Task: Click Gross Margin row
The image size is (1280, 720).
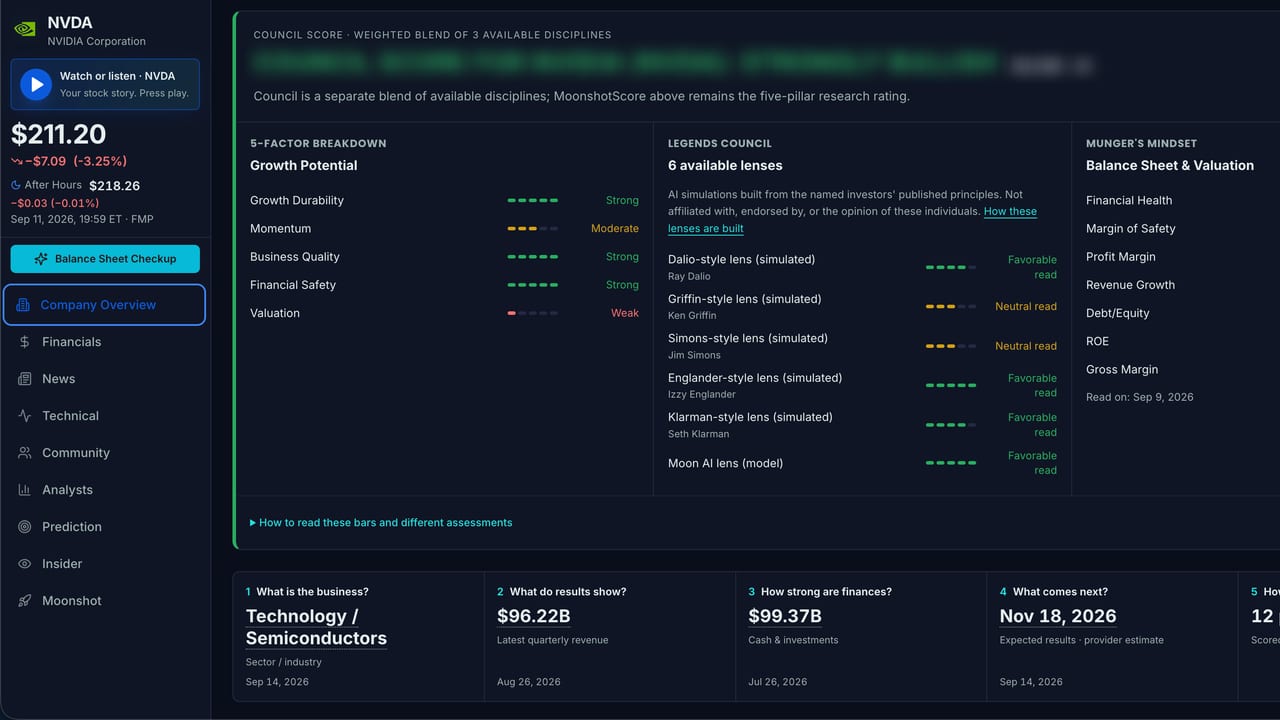Action: click(1122, 369)
